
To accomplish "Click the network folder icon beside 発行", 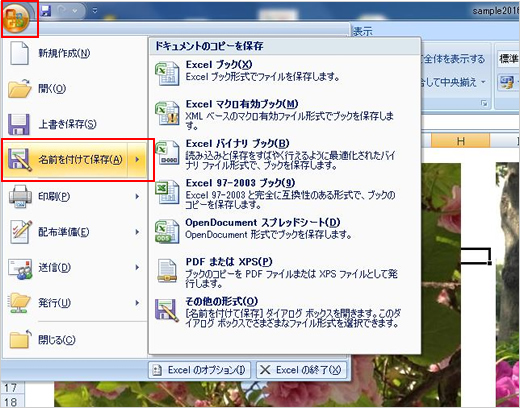I will pyautogui.click(x=20, y=303).
